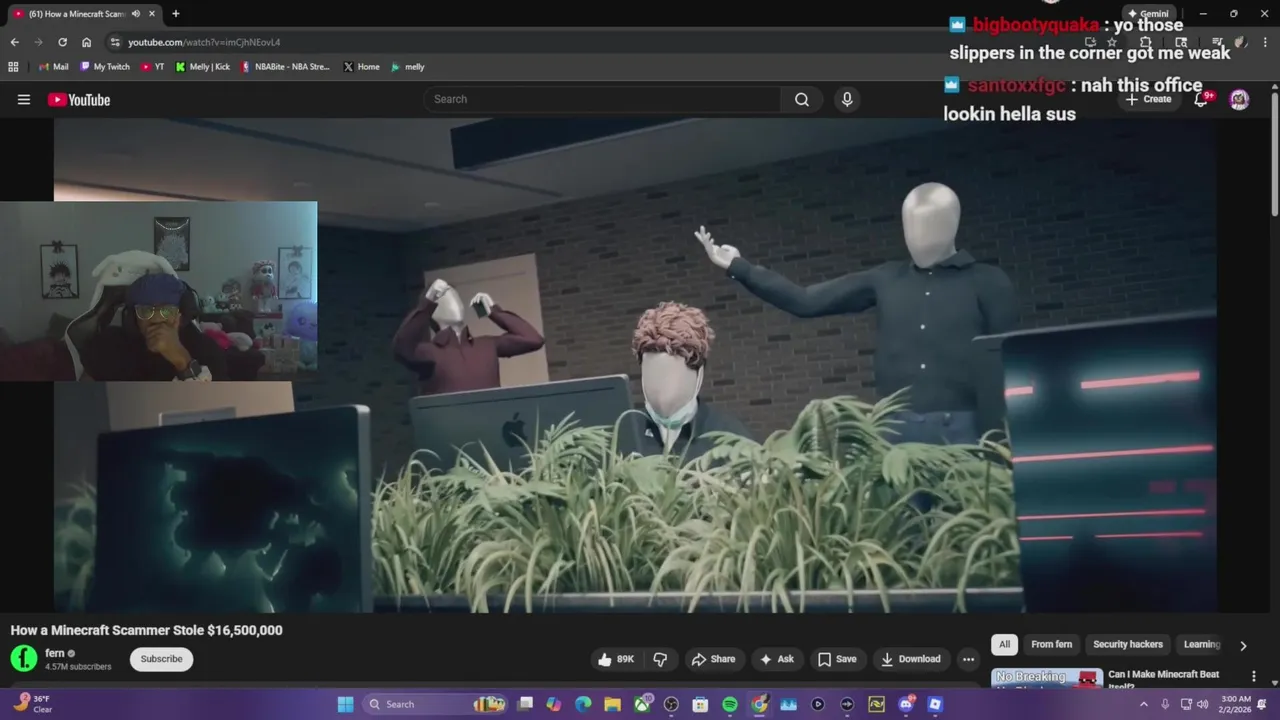Viewport: 1280px width, 720px height.
Task: Open a new browser tab
Action: tap(176, 14)
